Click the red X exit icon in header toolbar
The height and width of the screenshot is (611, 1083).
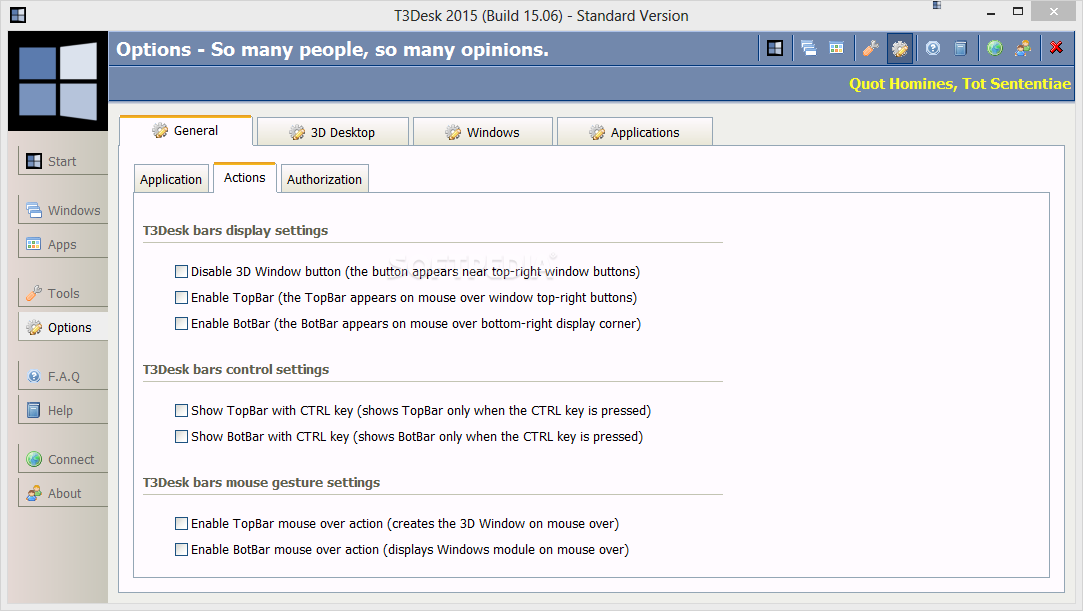[x=1056, y=48]
